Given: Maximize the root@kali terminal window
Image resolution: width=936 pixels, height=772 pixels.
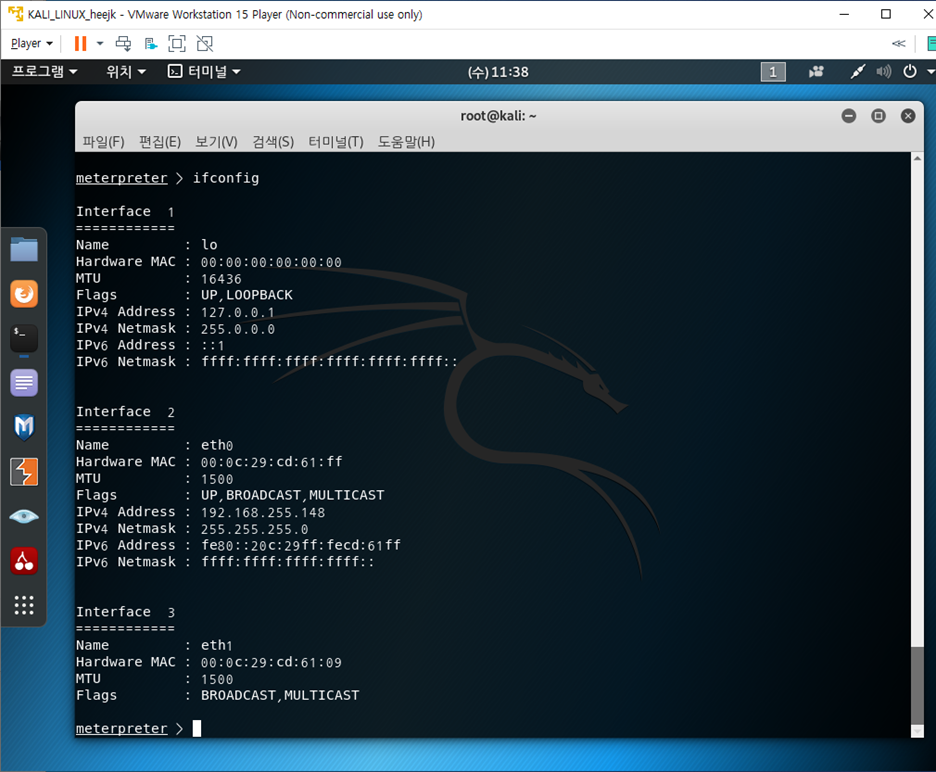Looking at the screenshot, I should tap(878, 116).
